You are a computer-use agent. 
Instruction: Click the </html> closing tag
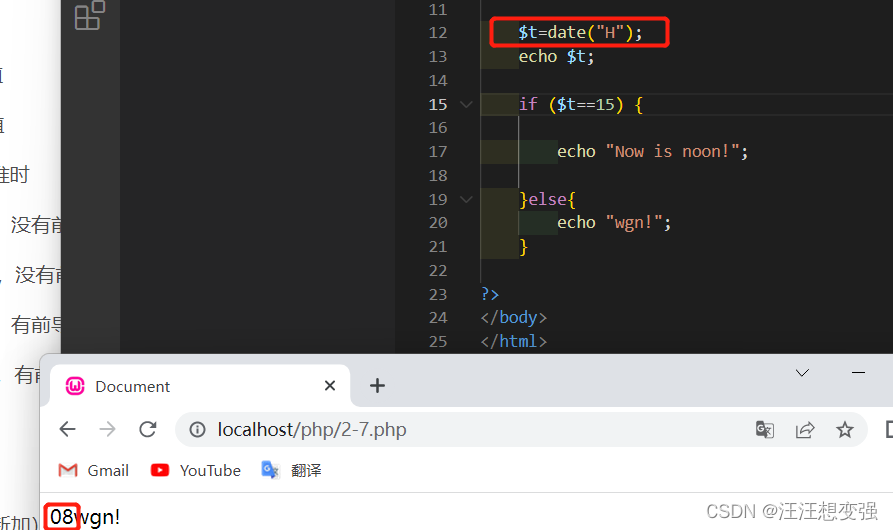point(514,342)
